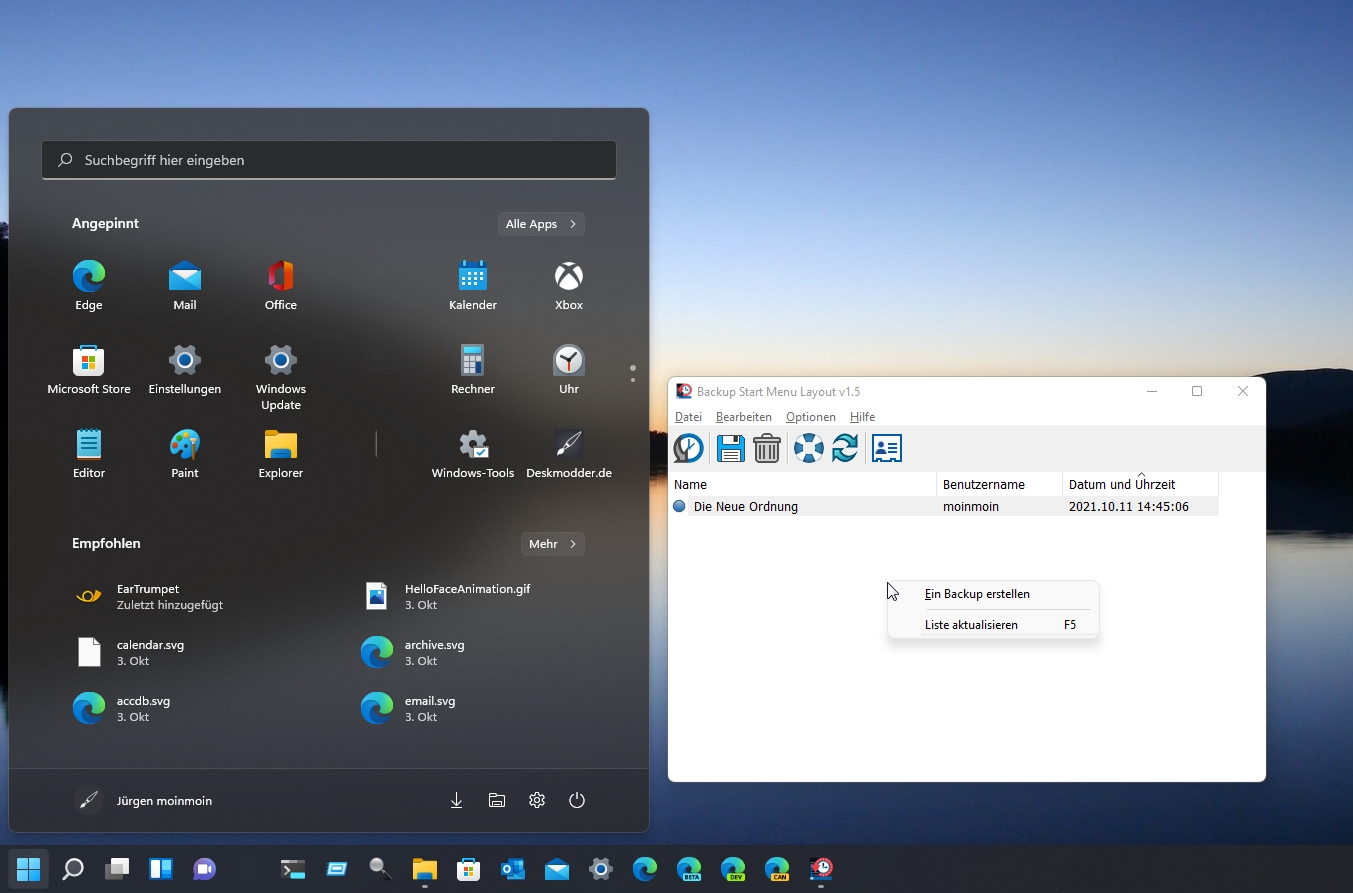Open Teams Chat on the taskbar
1353x893 pixels.
click(205, 868)
